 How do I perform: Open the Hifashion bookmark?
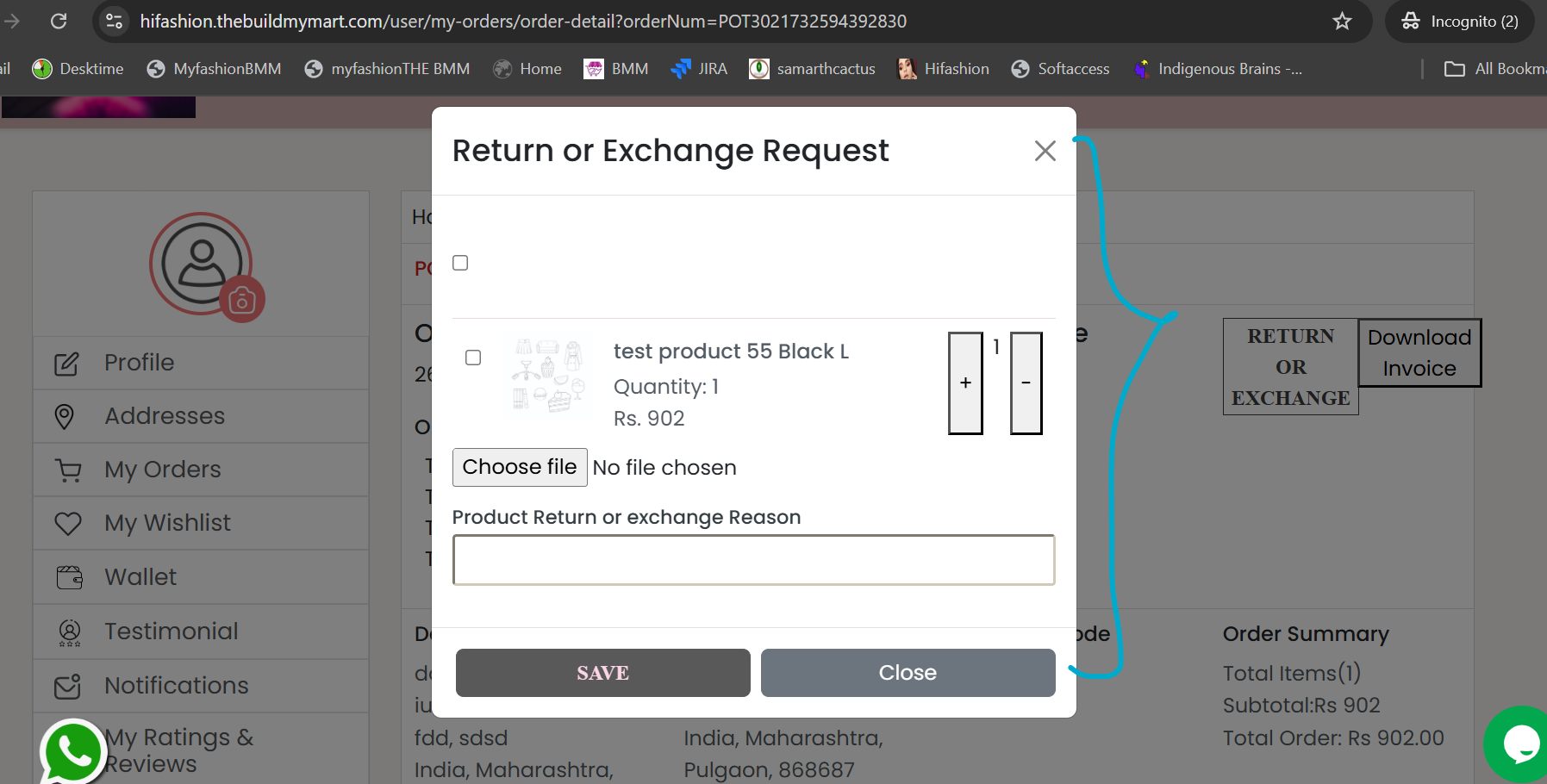point(943,69)
